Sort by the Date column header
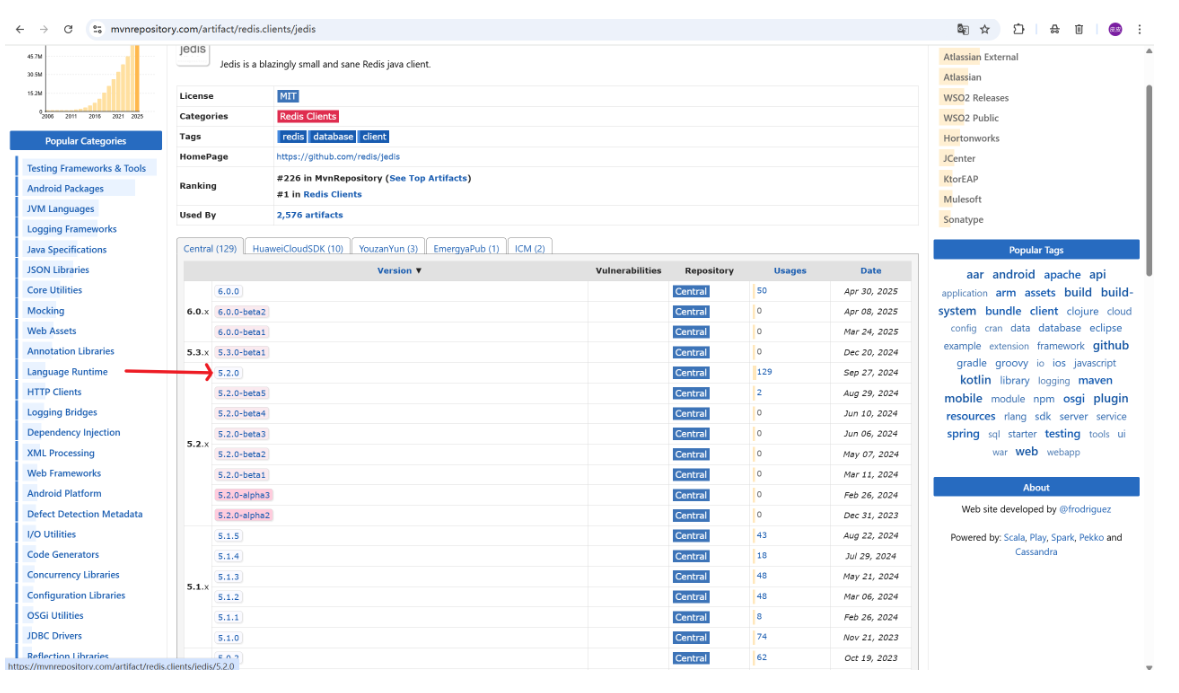This screenshot has width=1179, height=693. pyautogui.click(x=871, y=271)
